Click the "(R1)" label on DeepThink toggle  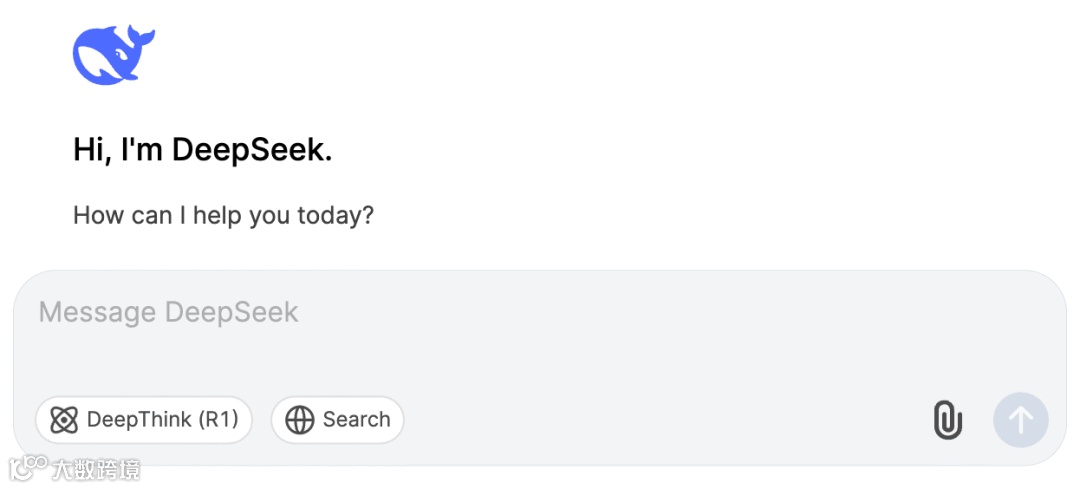(x=218, y=420)
